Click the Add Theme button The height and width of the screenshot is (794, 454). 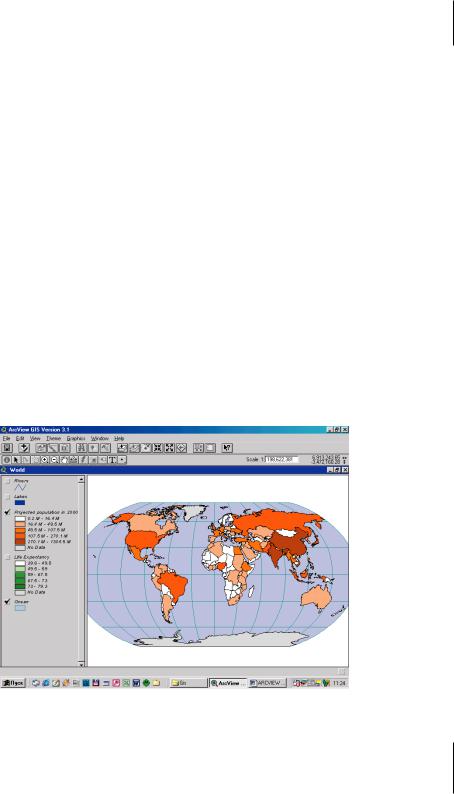click(x=25, y=448)
